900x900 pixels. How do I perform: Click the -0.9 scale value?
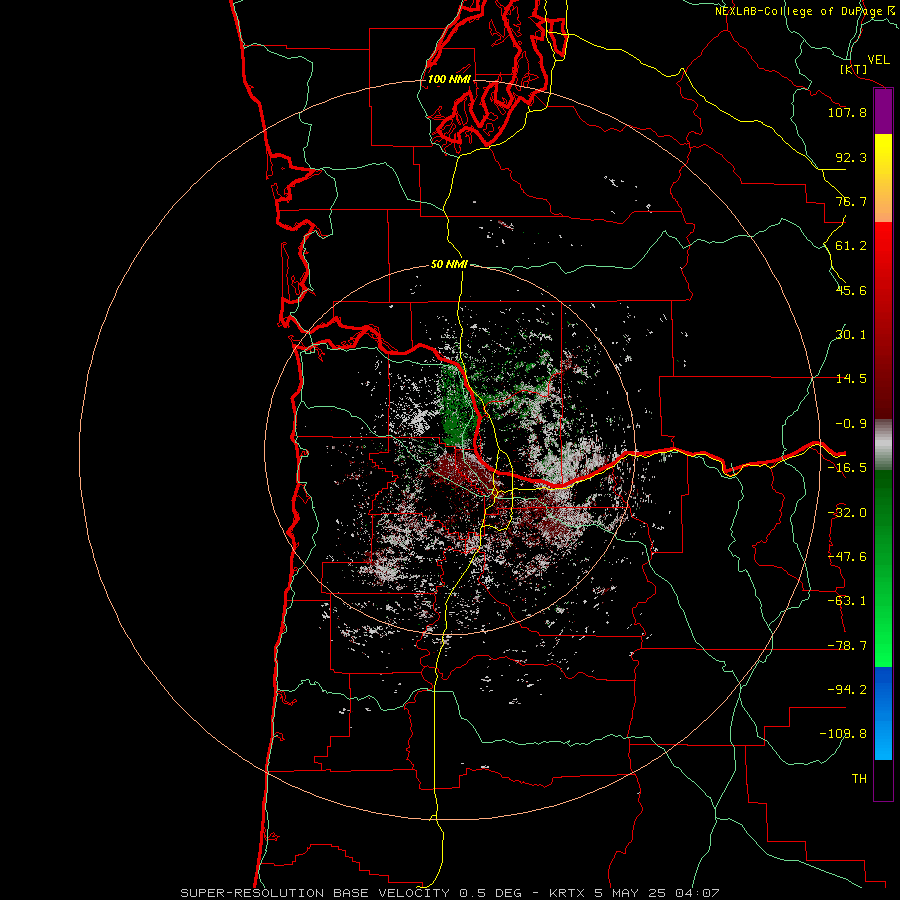[851, 424]
